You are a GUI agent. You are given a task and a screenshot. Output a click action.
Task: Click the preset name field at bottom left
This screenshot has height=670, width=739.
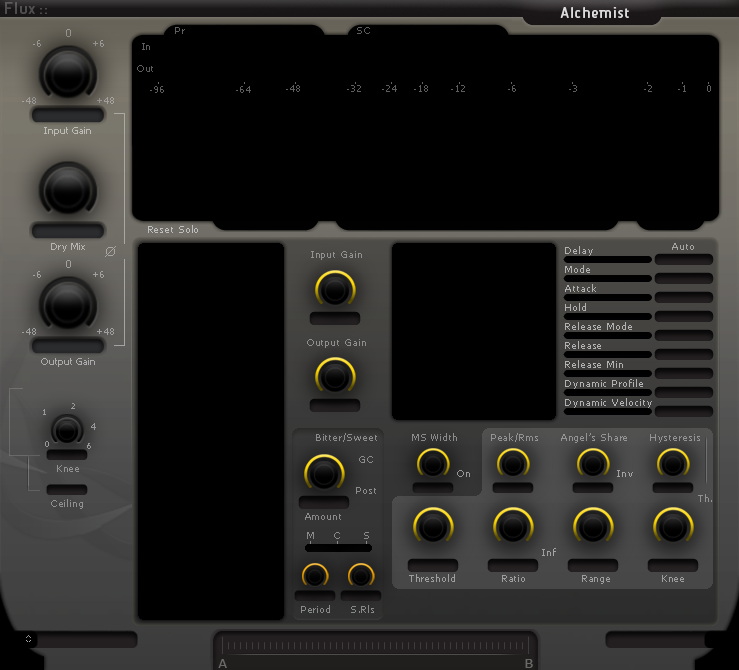87,640
